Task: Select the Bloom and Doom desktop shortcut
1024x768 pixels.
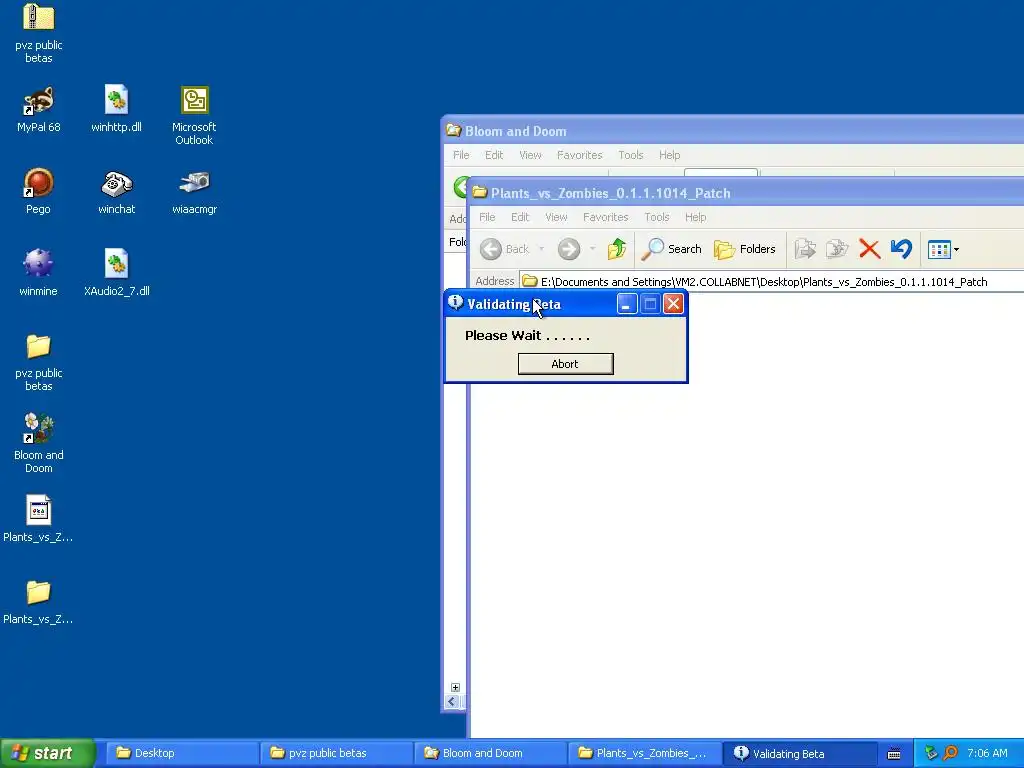Action: tap(39, 428)
